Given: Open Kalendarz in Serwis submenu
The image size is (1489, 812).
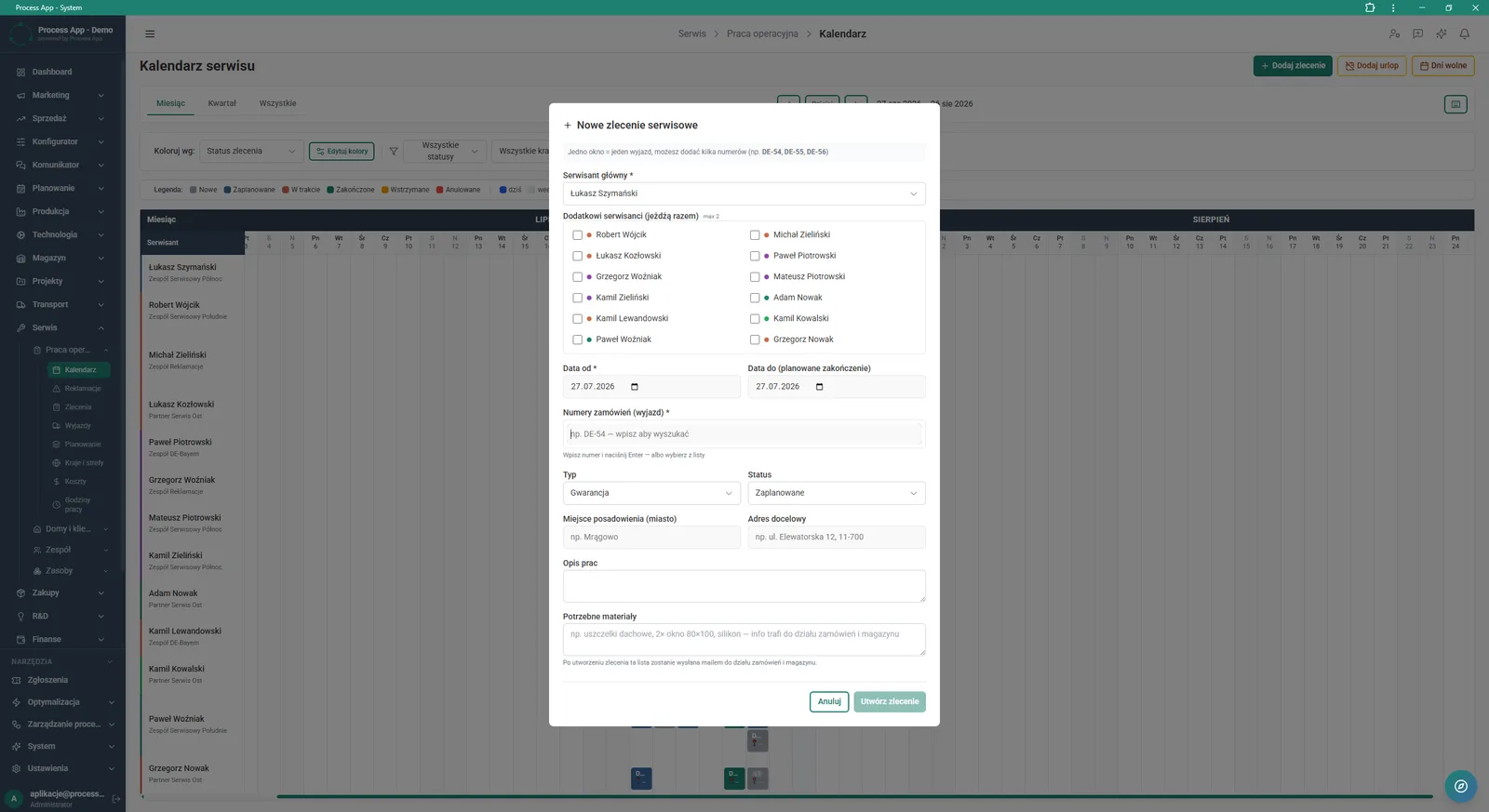Looking at the screenshot, I should tap(78, 370).
